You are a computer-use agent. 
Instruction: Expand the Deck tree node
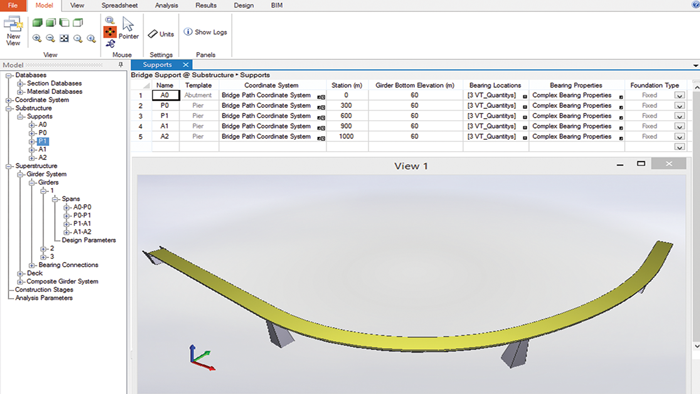point(20,273)
